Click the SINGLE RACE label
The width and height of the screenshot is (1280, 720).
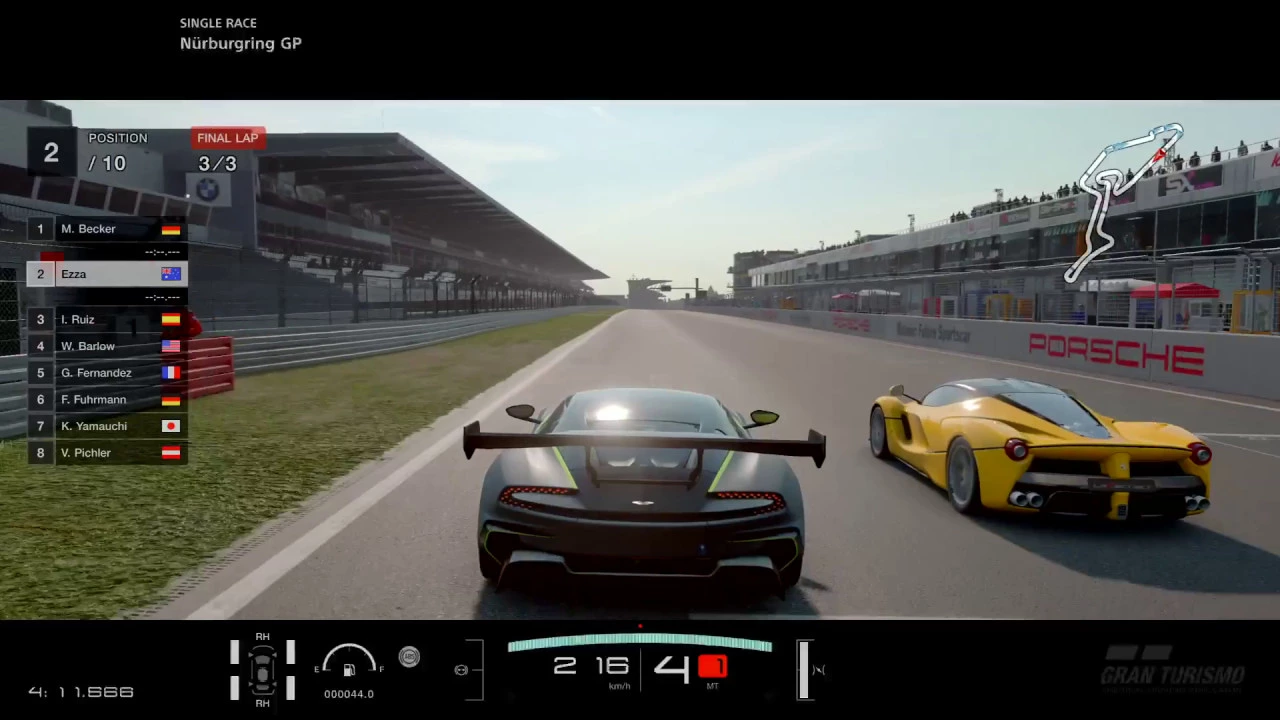[218, 23]
